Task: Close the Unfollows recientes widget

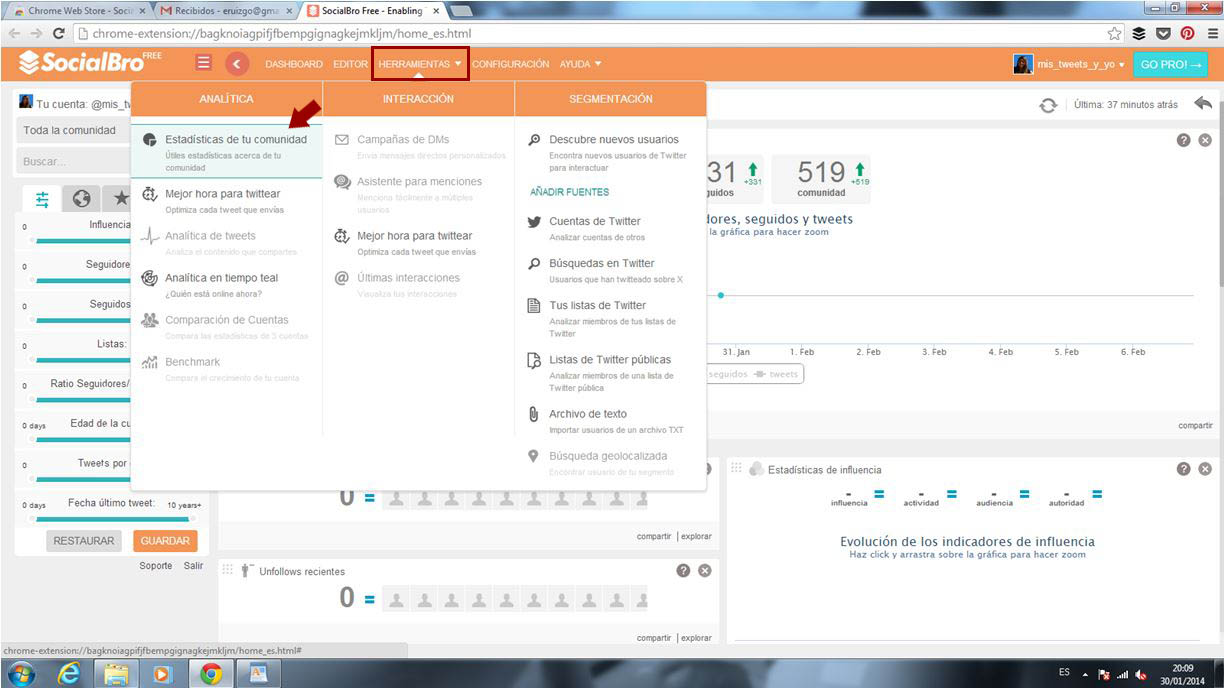Action: pyautogui.click(x=705, y=570)
